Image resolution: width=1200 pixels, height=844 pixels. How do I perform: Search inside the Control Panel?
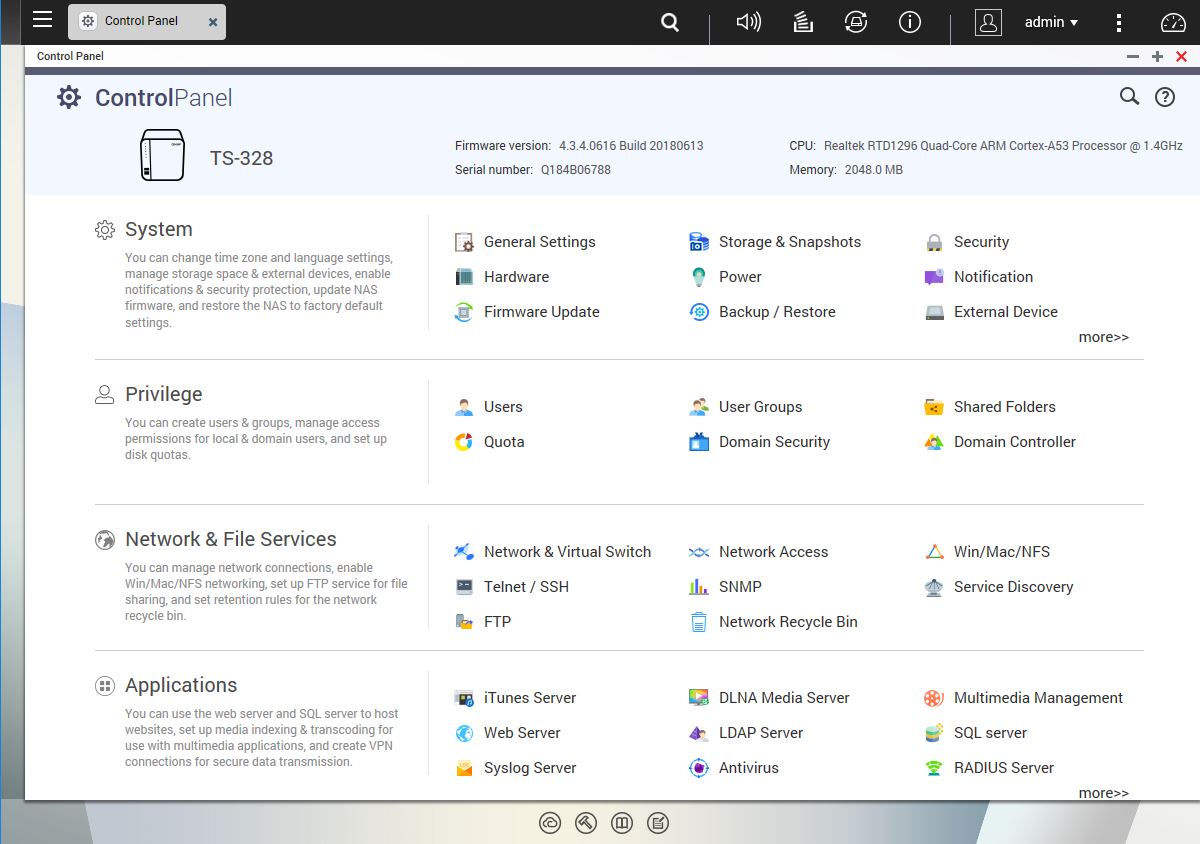tap(1129, 96)
